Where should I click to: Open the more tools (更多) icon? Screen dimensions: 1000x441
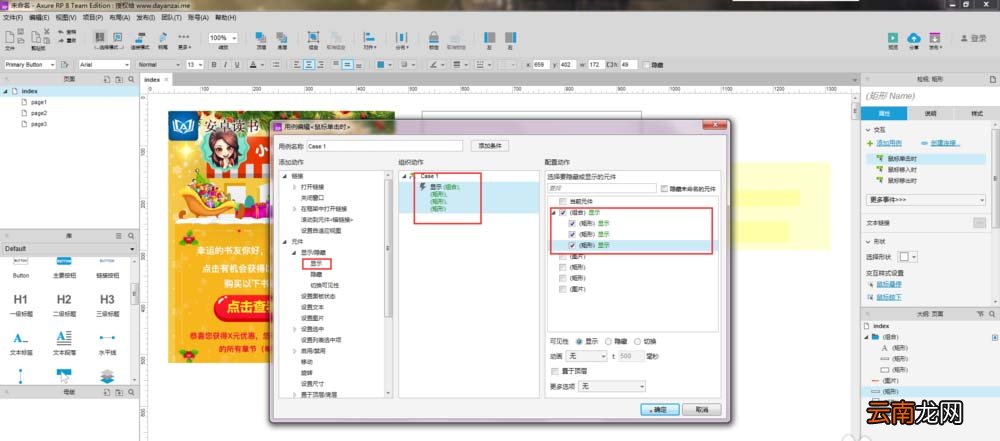click(184, 39)
